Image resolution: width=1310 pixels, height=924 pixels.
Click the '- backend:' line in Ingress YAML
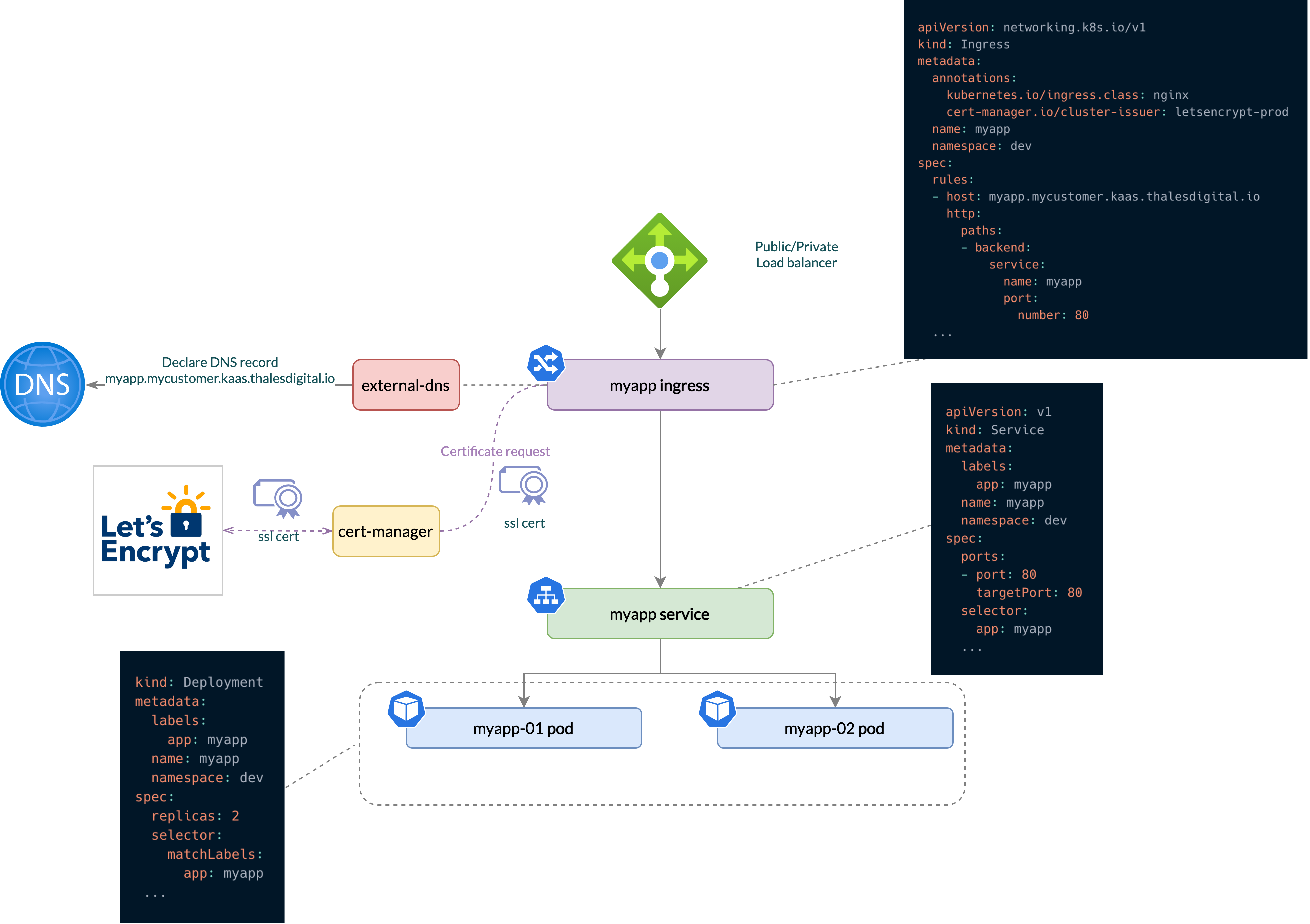click(995, 248)
